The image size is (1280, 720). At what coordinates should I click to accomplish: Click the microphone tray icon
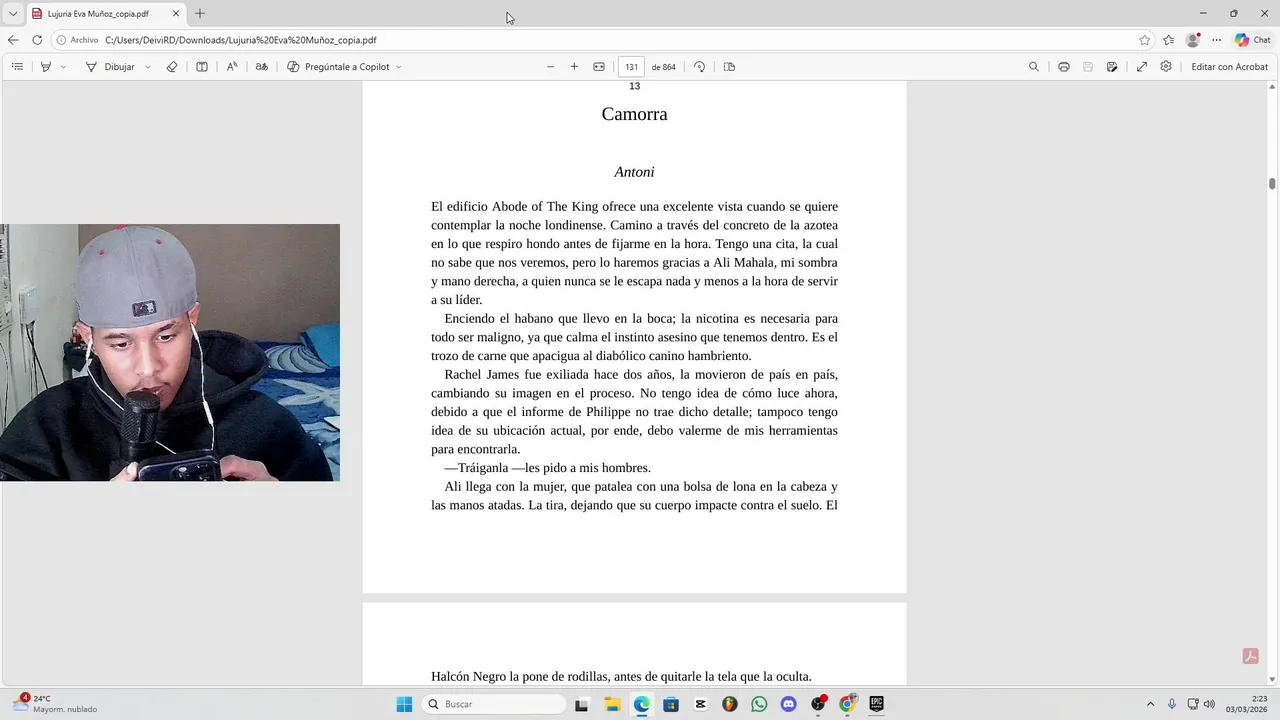coord(1172,704)
